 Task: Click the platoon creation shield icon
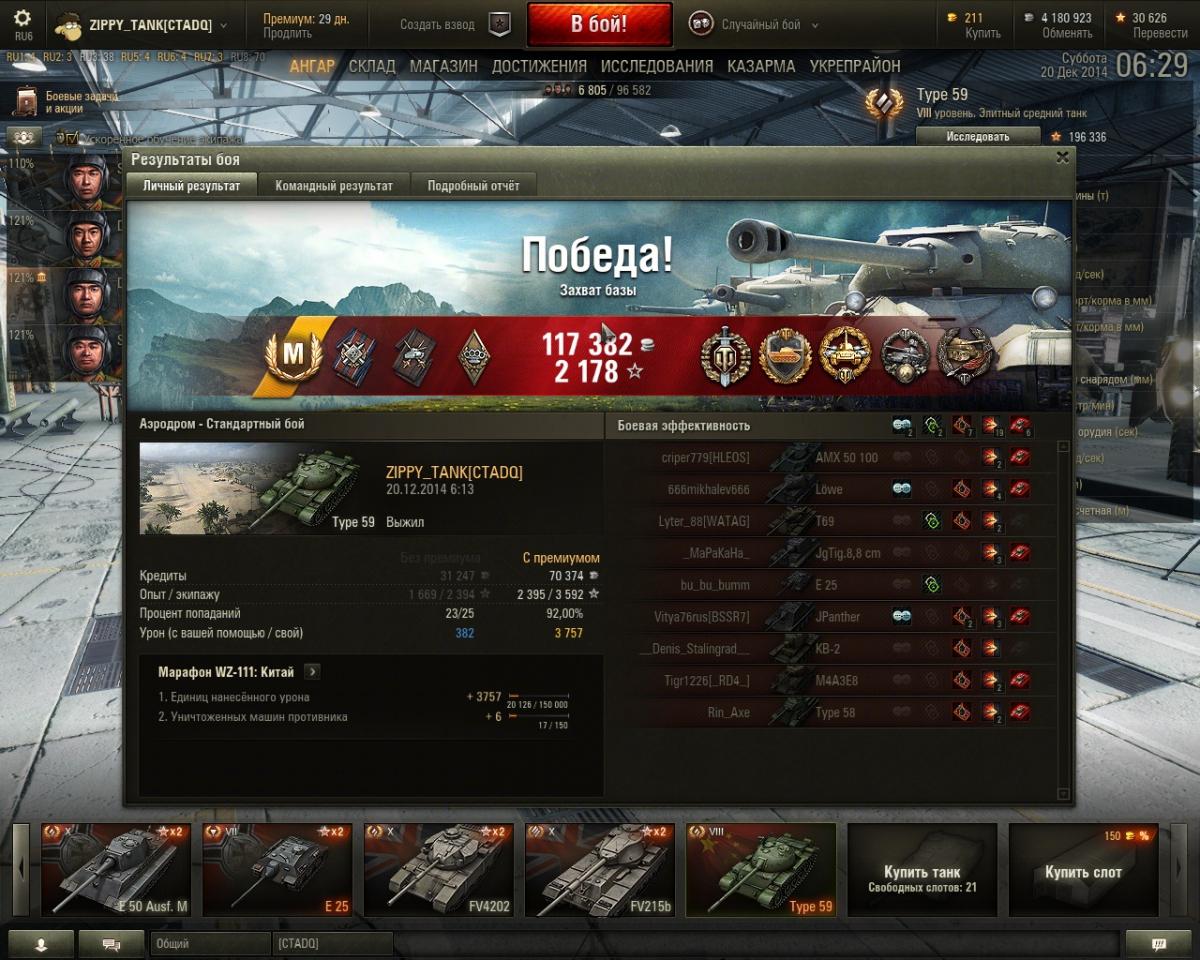[x=499, y=25]
